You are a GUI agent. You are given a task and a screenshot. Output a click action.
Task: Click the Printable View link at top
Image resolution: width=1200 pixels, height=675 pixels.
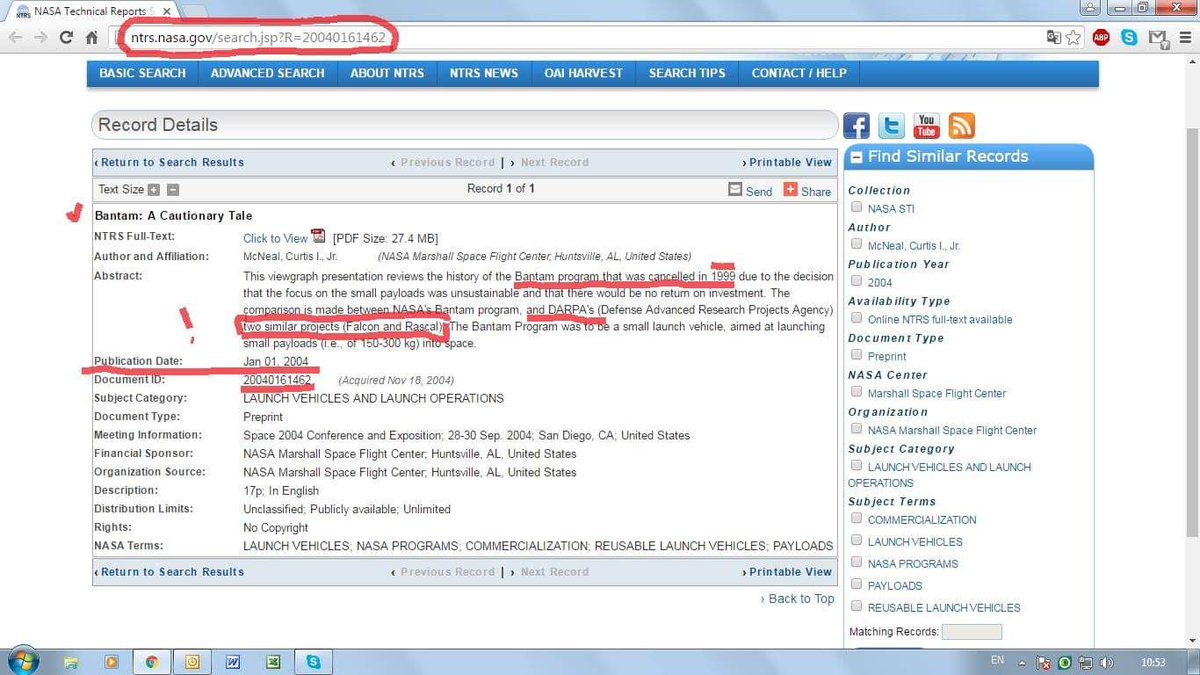click(787, 162)
